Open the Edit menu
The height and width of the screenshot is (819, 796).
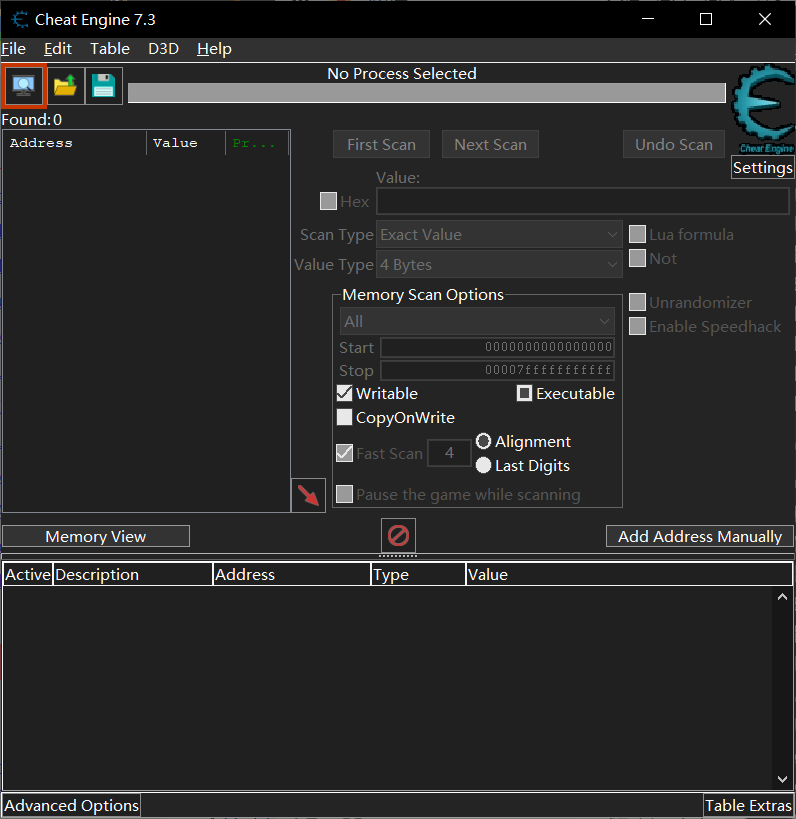click(x=58, y=49)
